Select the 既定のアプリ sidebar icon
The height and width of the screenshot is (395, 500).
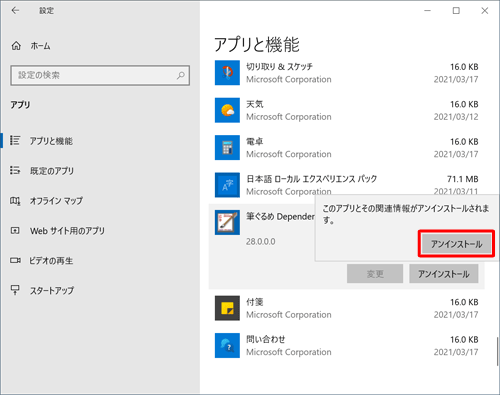[15, 170]
